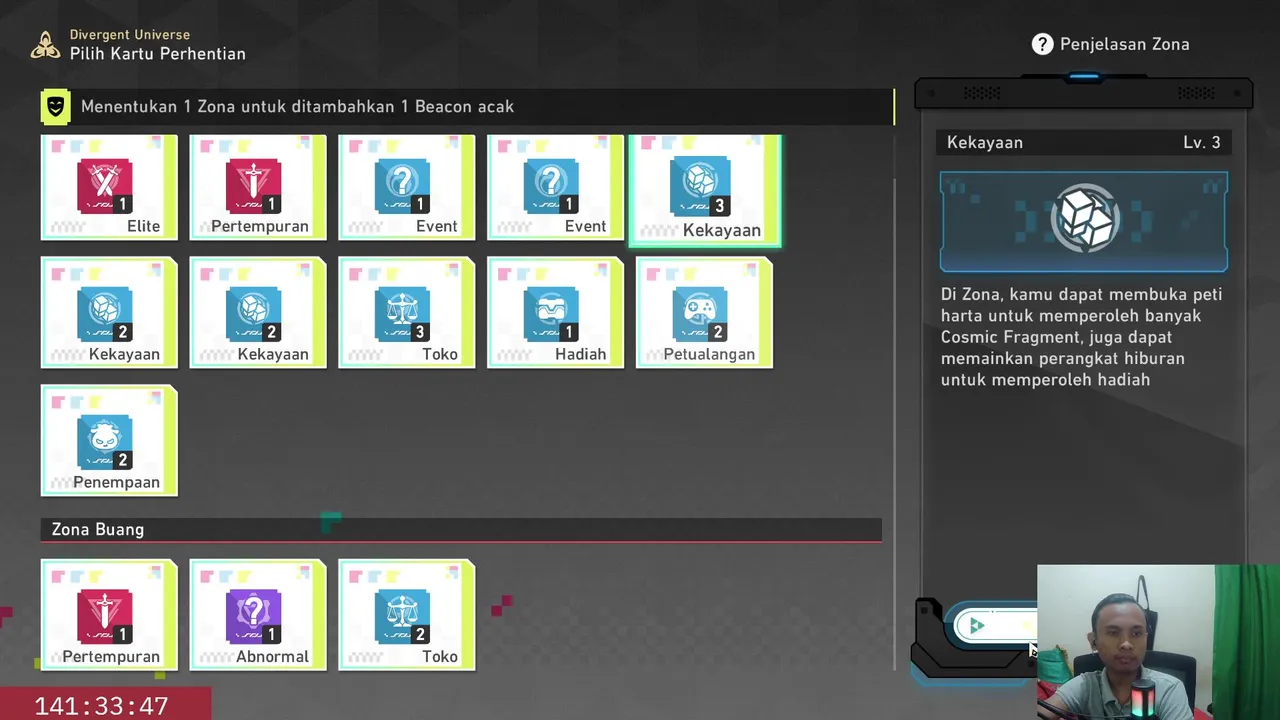1280x720 pixels.
Task: Click the Kekayaan cube icon in detail panel
Action: point(1084,218)
